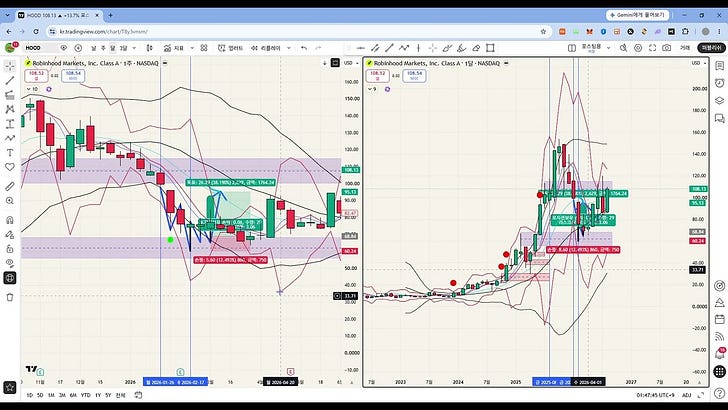728x410 pixels.
Task: Click the 108.52 sell price box on left chart
Action: pos(36,75)
